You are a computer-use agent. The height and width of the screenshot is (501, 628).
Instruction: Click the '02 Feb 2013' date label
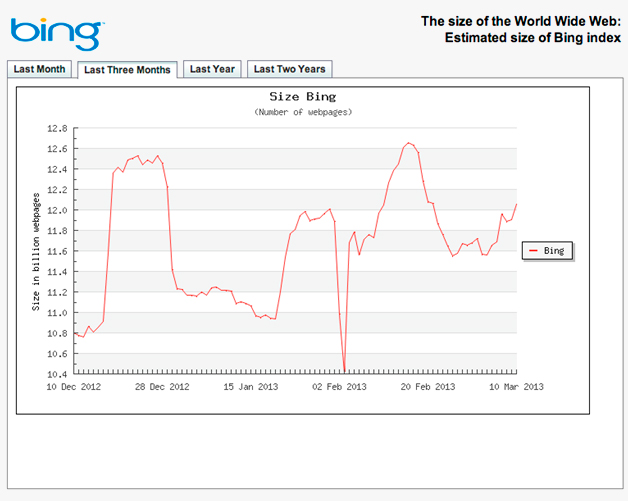pyautogui.click(x=339, y=387)
